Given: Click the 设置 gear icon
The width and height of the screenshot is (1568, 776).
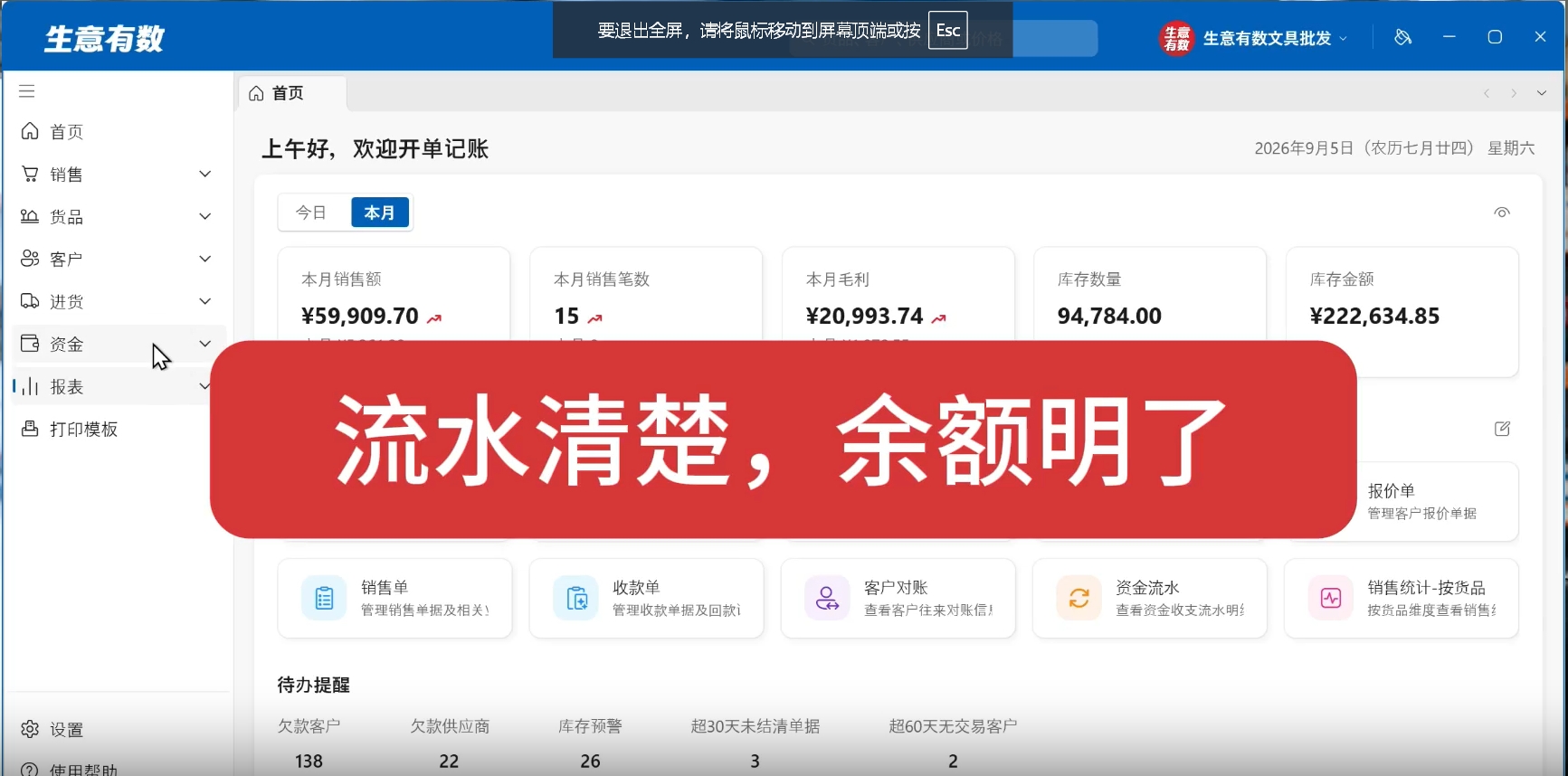Looking at the screenshot, I should [x=30, y=729].
